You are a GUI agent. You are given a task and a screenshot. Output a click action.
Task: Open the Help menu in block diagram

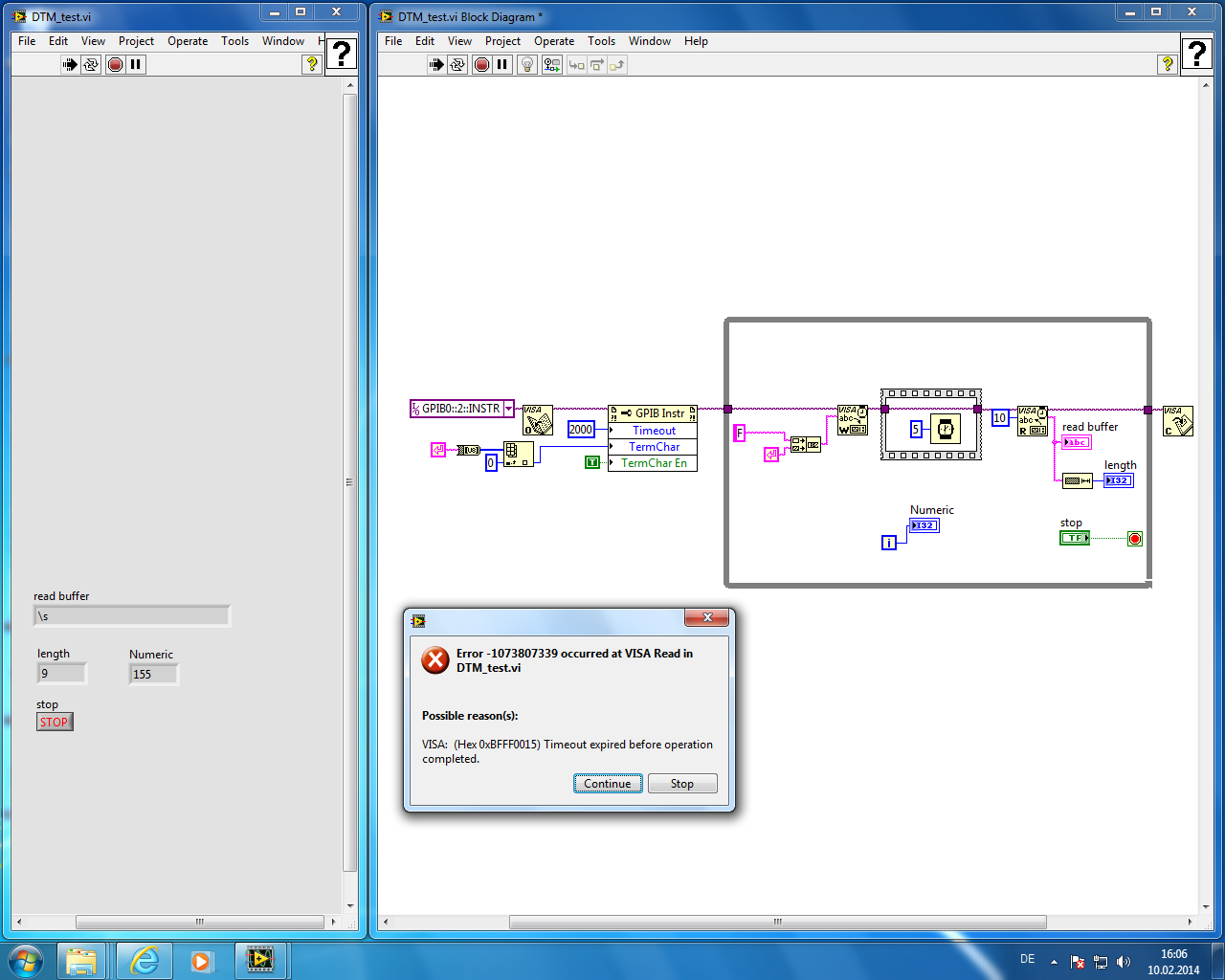pos(696,41)
